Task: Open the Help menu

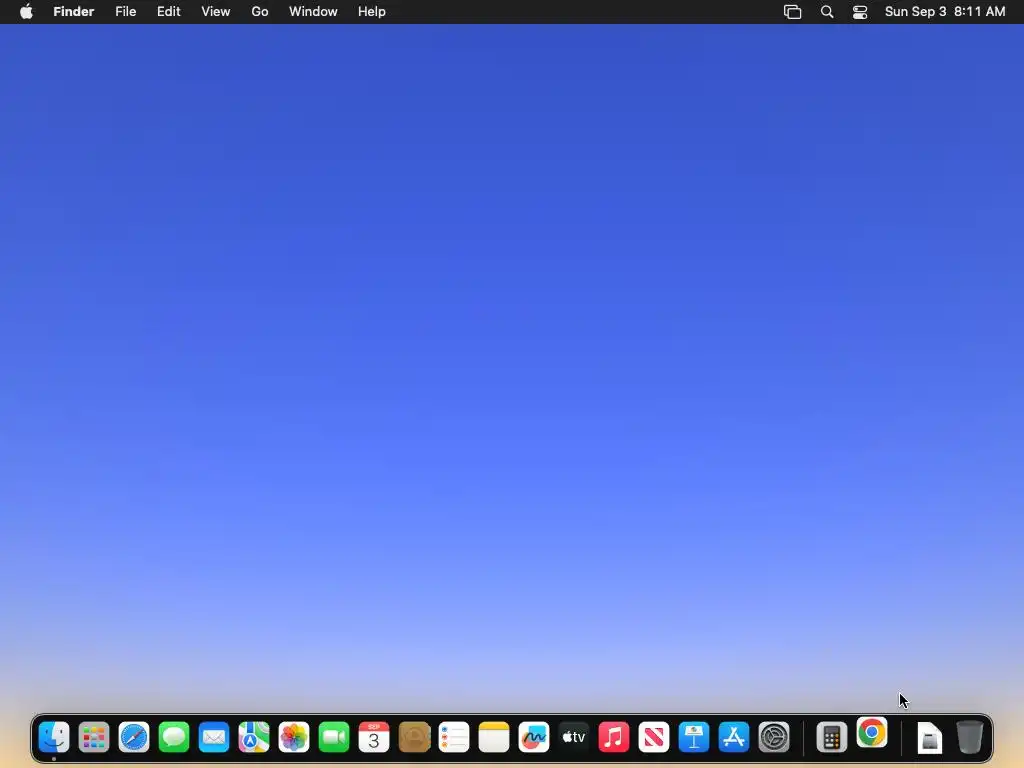Action: pos(372,12)
